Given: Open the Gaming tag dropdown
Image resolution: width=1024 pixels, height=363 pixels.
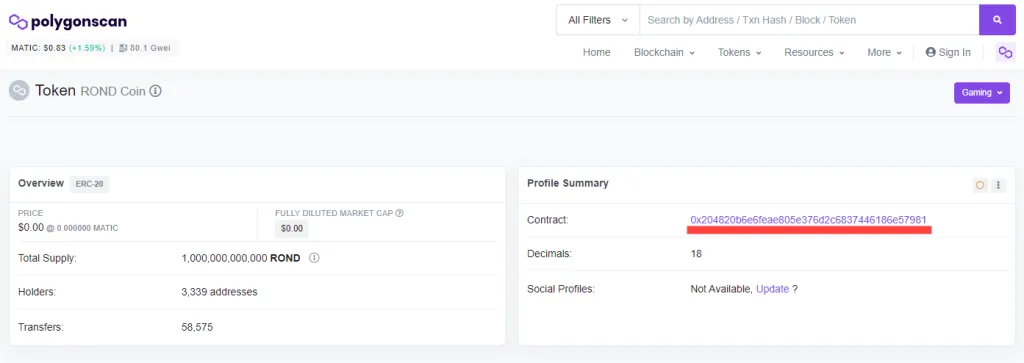Looking at the screenshot, I should tap(982, 93).
